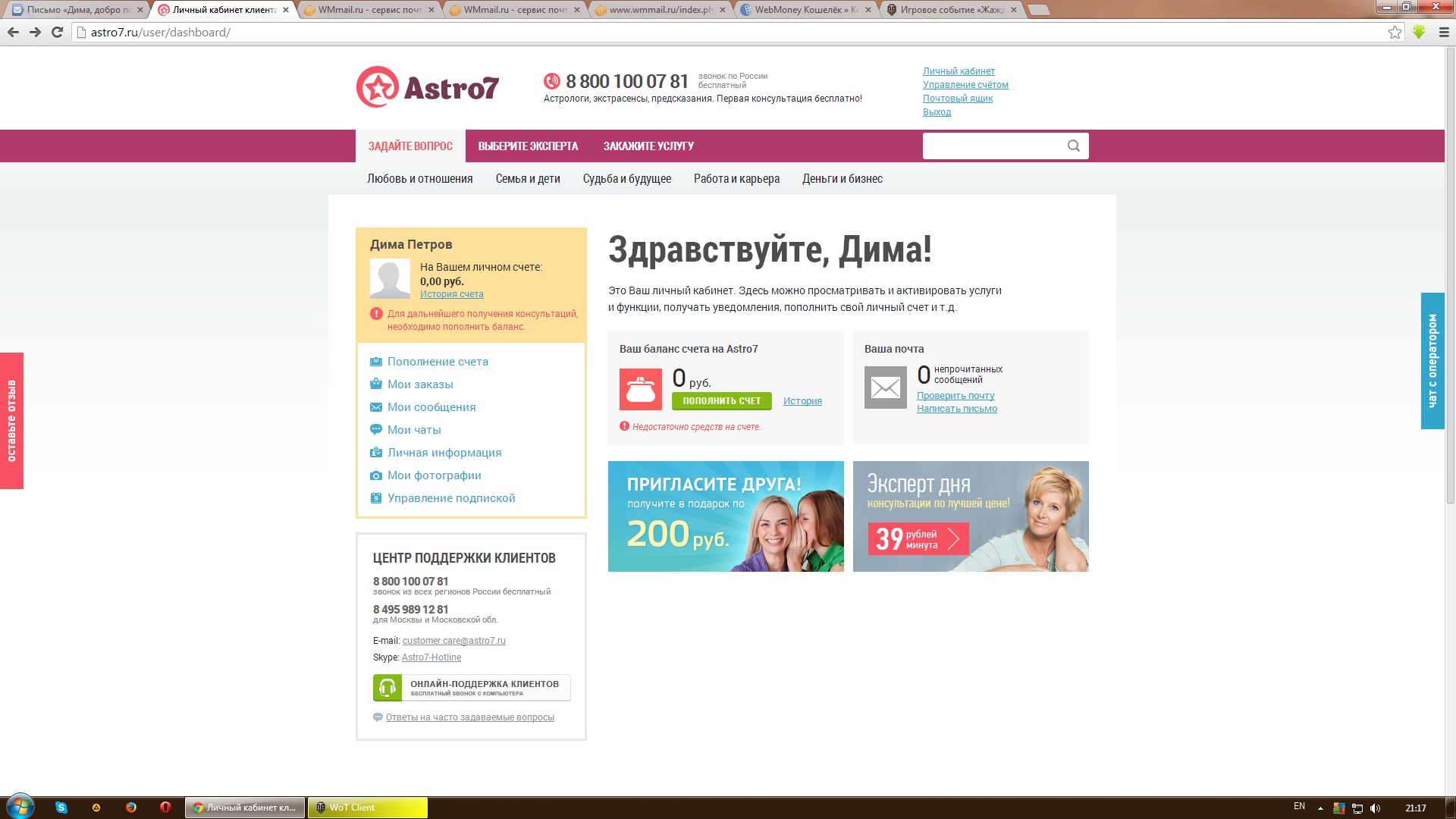This screenshot has height=819, width=1456.
Task: Click browser back arrow
Action: pos(13,32)
